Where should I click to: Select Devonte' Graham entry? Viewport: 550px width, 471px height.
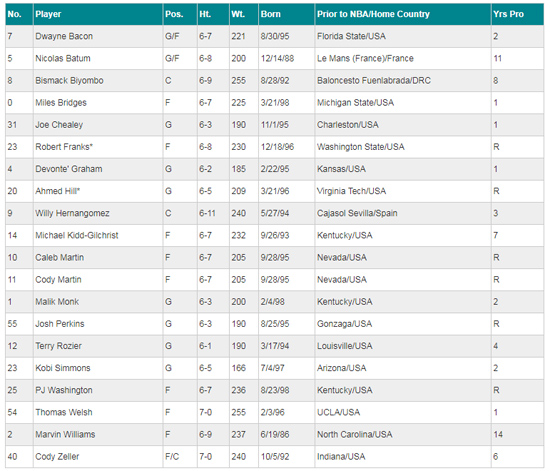[69, 169]
